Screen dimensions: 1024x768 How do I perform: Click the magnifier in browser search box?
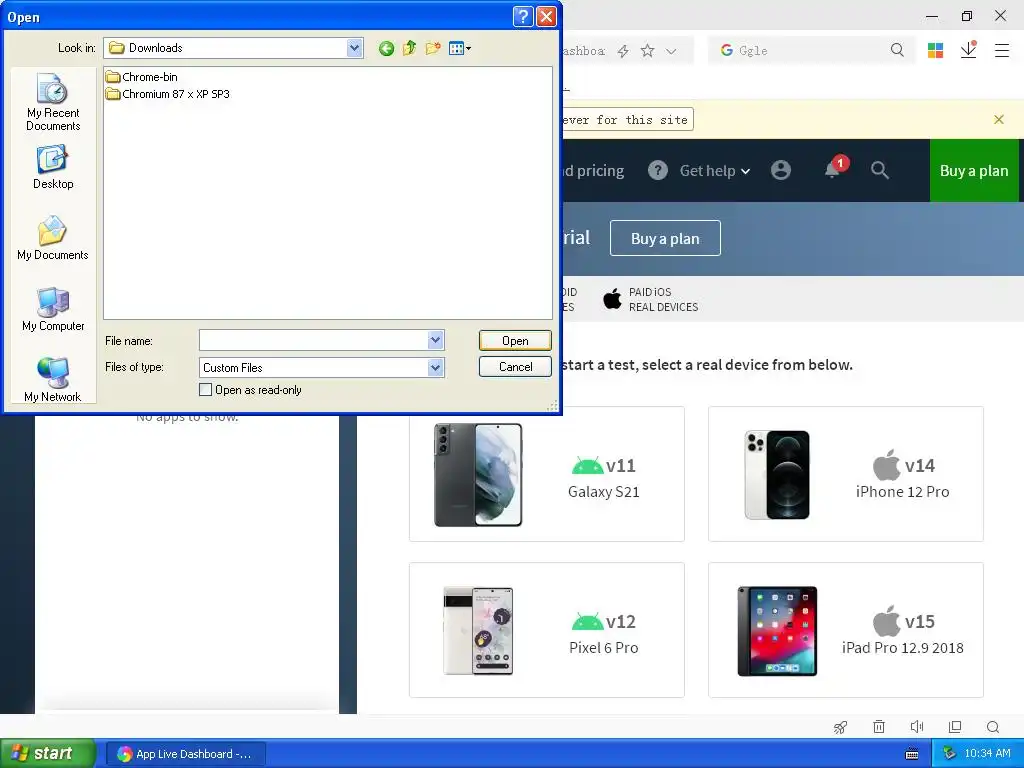pos(897,50)
